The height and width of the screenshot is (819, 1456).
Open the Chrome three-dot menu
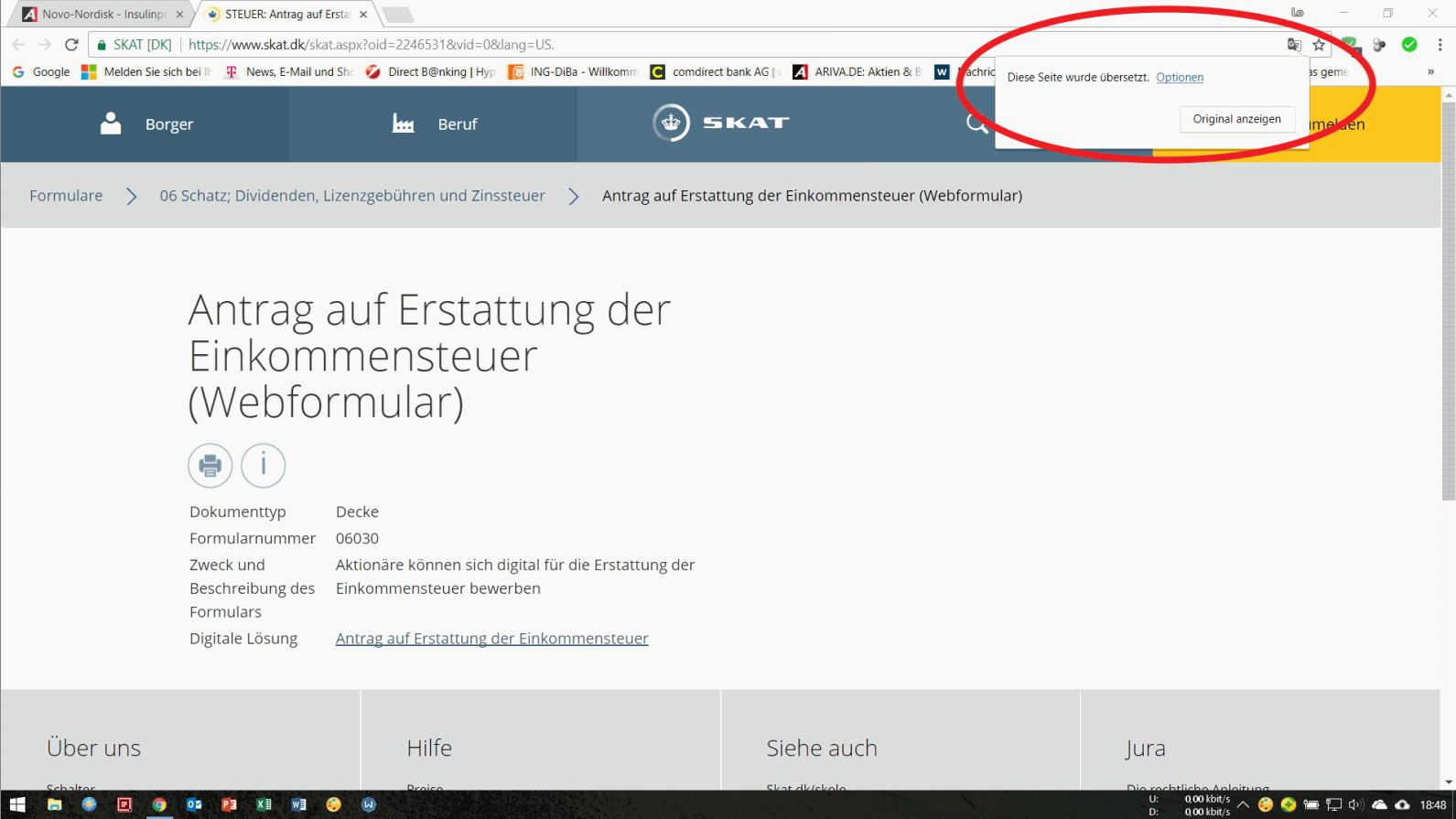point(1440,44)
